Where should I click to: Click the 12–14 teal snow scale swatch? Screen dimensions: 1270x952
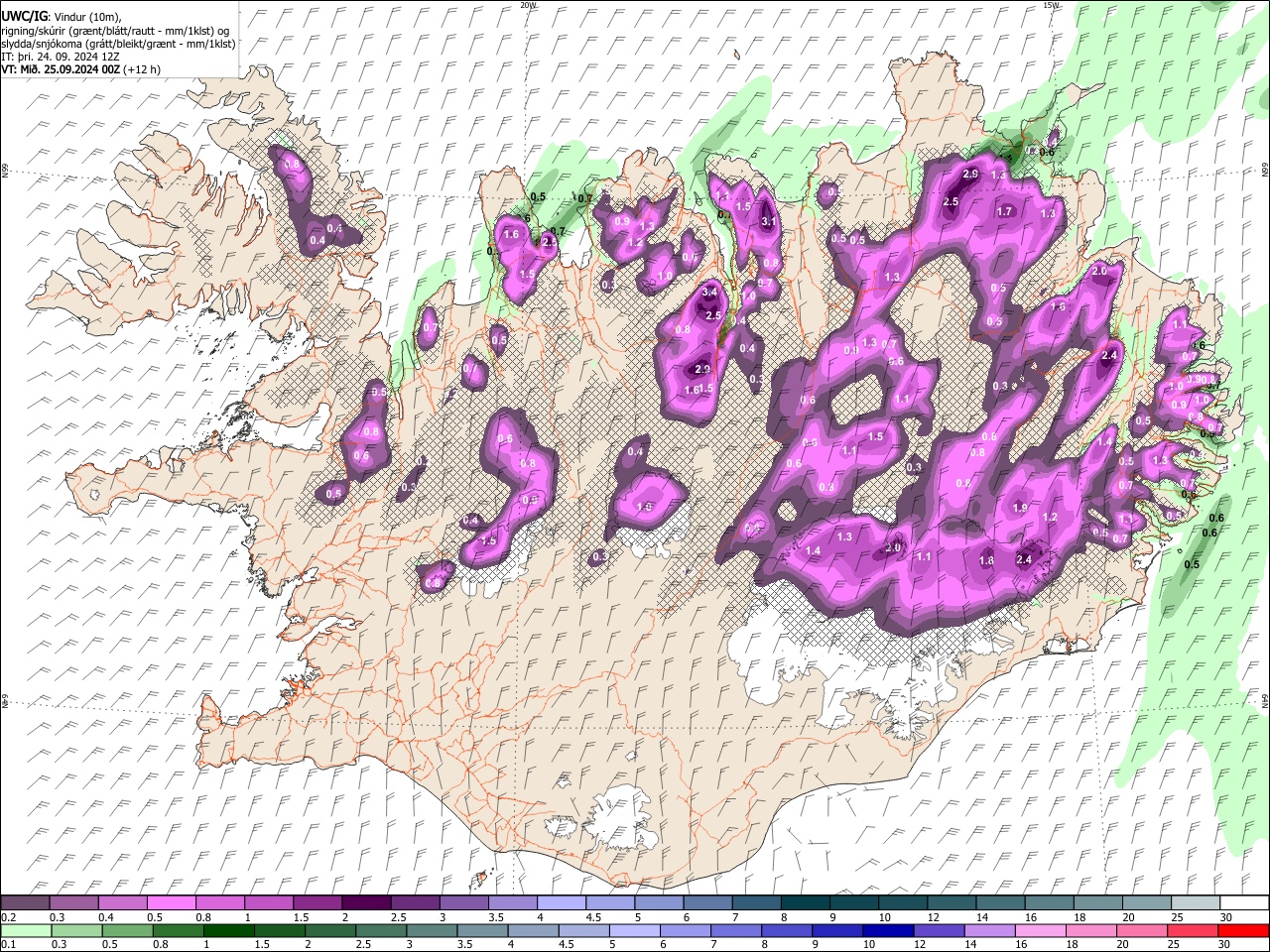tap(951, 903)
